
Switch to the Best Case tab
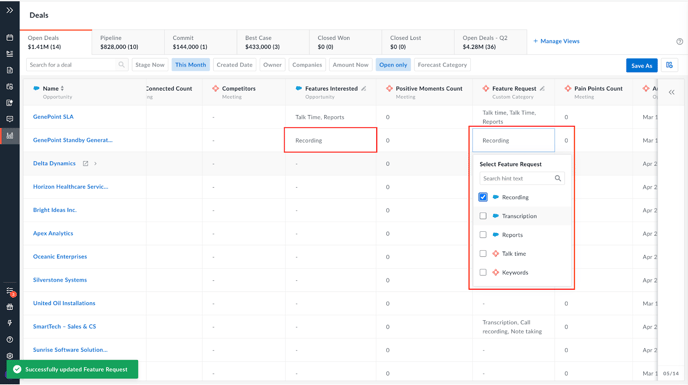click(273, 42)
